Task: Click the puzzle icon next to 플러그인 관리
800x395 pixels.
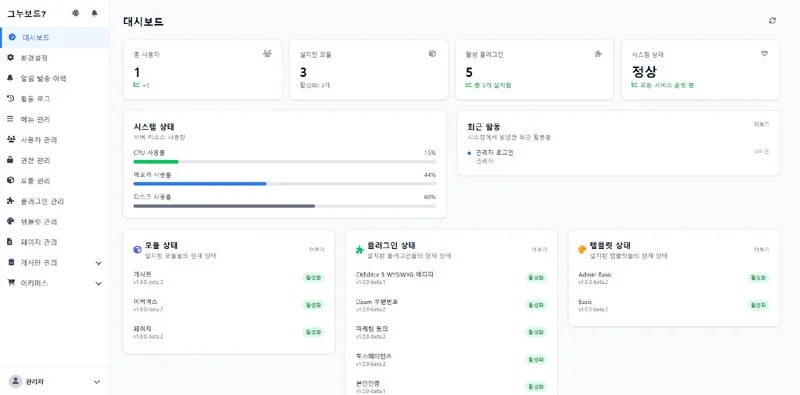Action: click(x=10, y=201)
